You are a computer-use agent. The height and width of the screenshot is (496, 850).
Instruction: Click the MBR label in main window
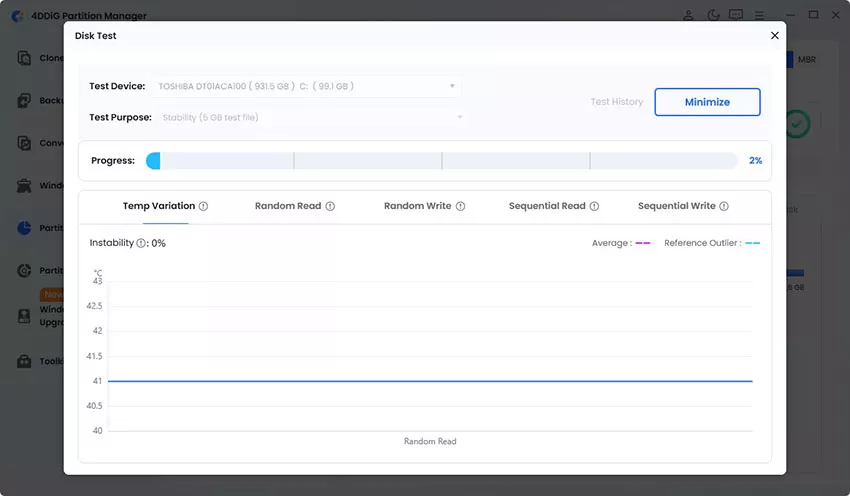pyautogui.click(x=807, y=60)
